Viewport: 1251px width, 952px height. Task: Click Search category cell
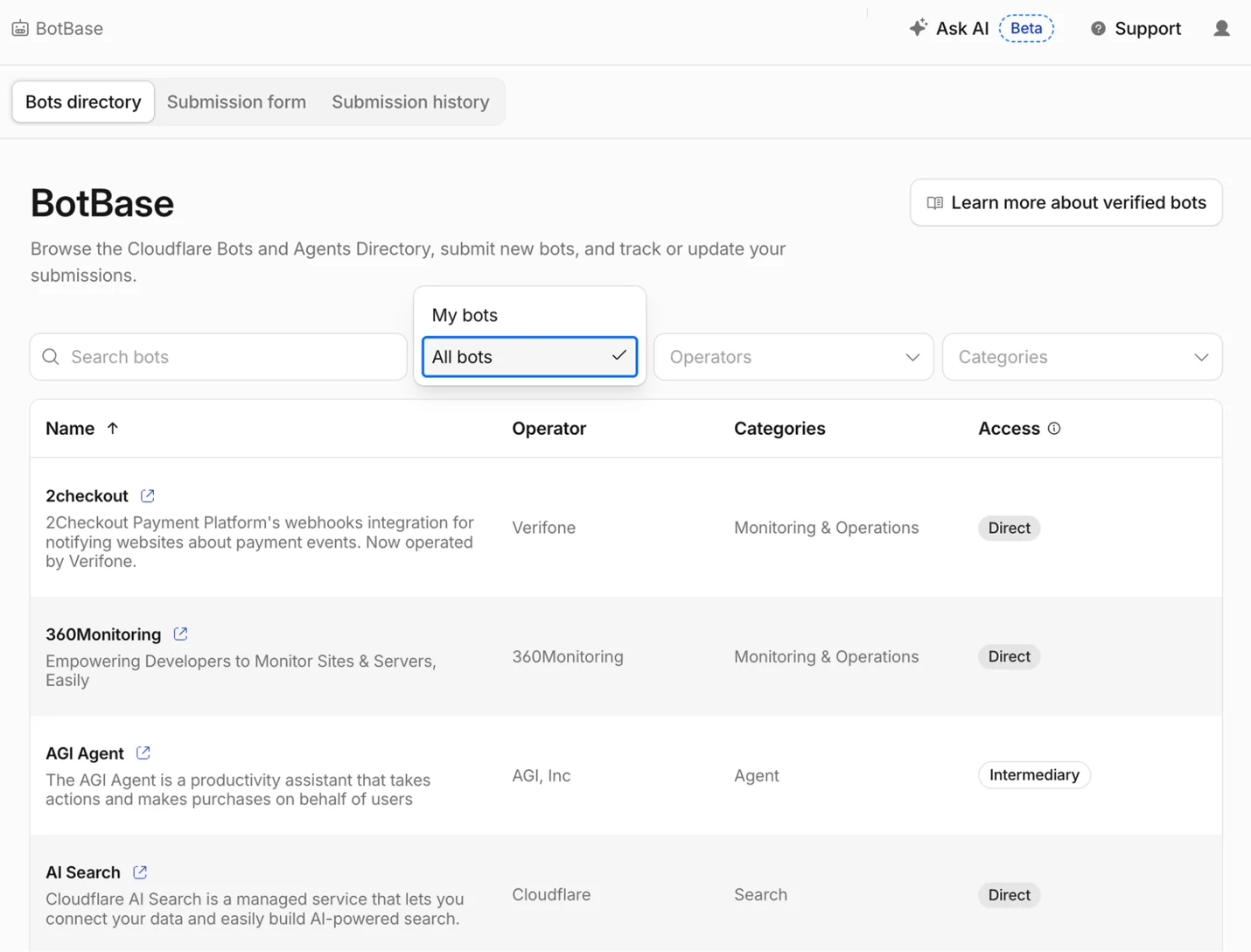(x=761, y=894)
